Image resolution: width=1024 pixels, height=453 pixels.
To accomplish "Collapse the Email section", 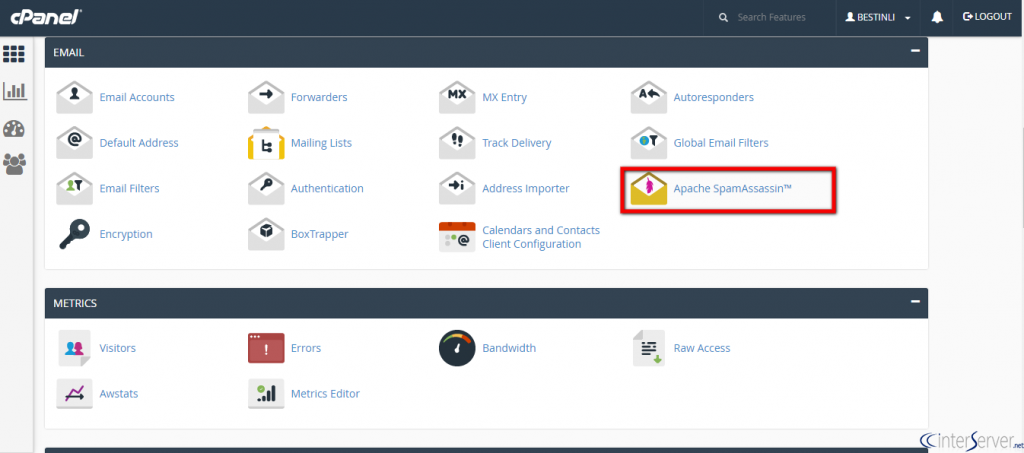I will (x=914, y=51).
